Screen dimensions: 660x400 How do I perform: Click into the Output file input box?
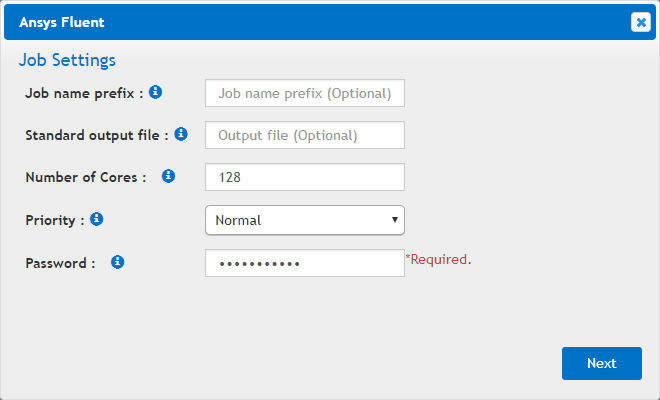click(x=304, y=135)
